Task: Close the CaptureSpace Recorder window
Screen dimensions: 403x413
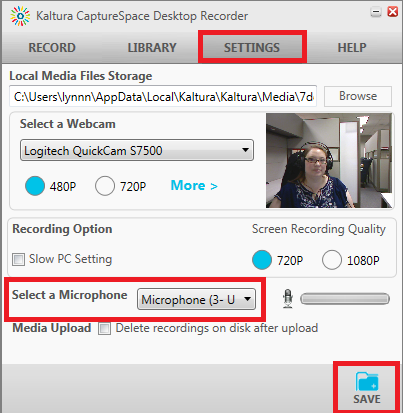Action: tap(393, 12)
